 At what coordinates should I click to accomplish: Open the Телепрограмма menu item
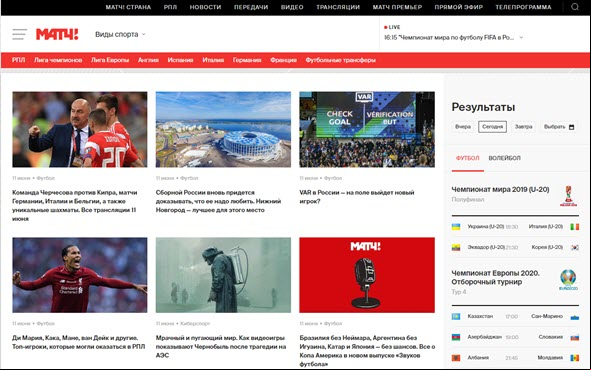pyautogui.click(x=523, y=7)
